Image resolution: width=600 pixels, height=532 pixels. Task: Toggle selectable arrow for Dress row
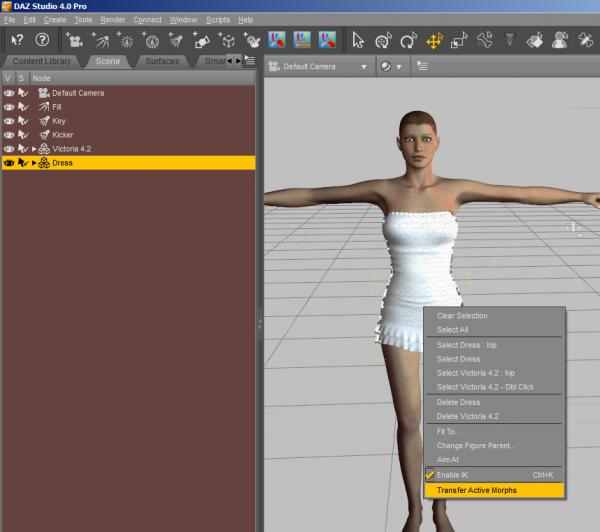(23, 163)
